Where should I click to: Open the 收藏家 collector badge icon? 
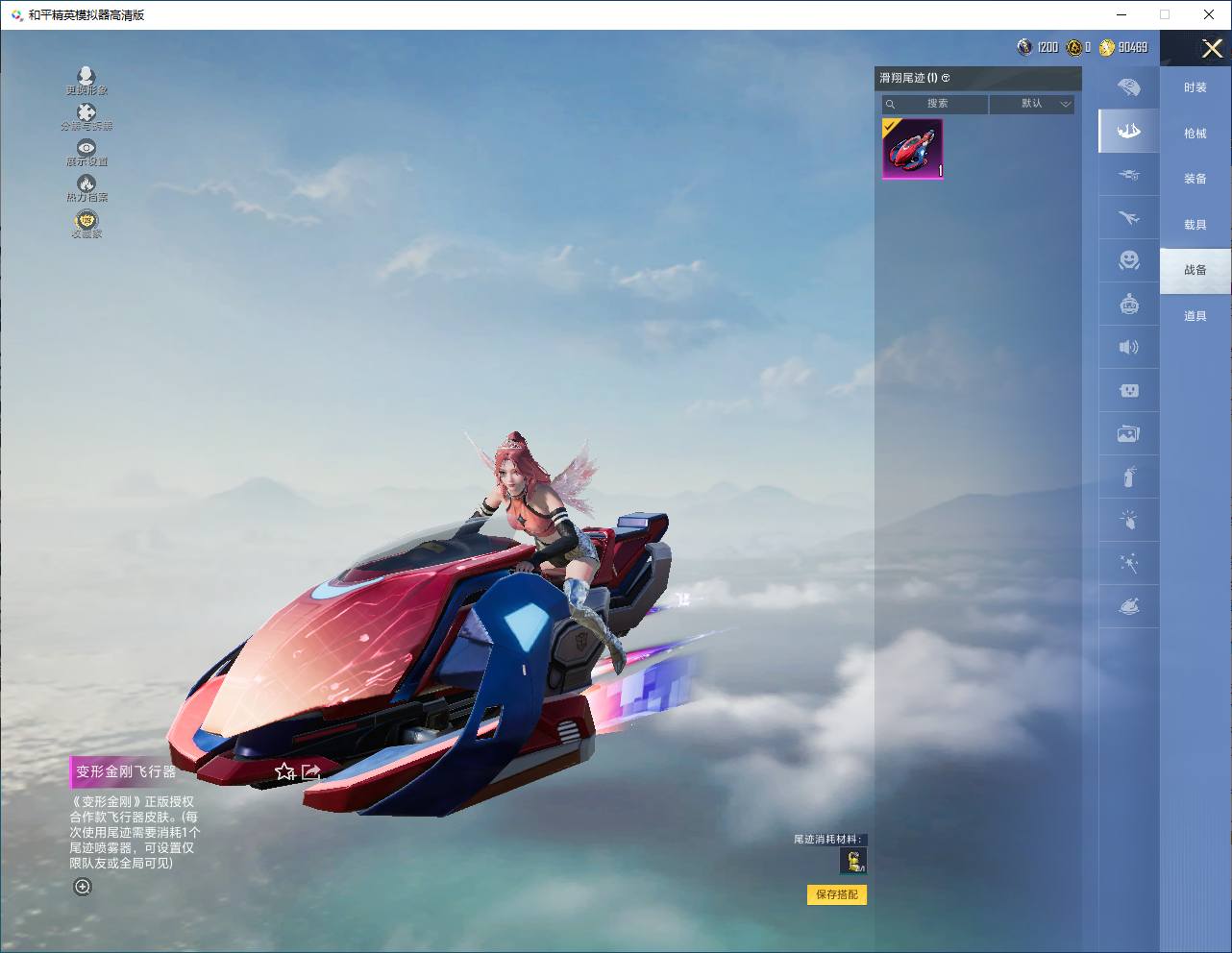coord(86,220)
